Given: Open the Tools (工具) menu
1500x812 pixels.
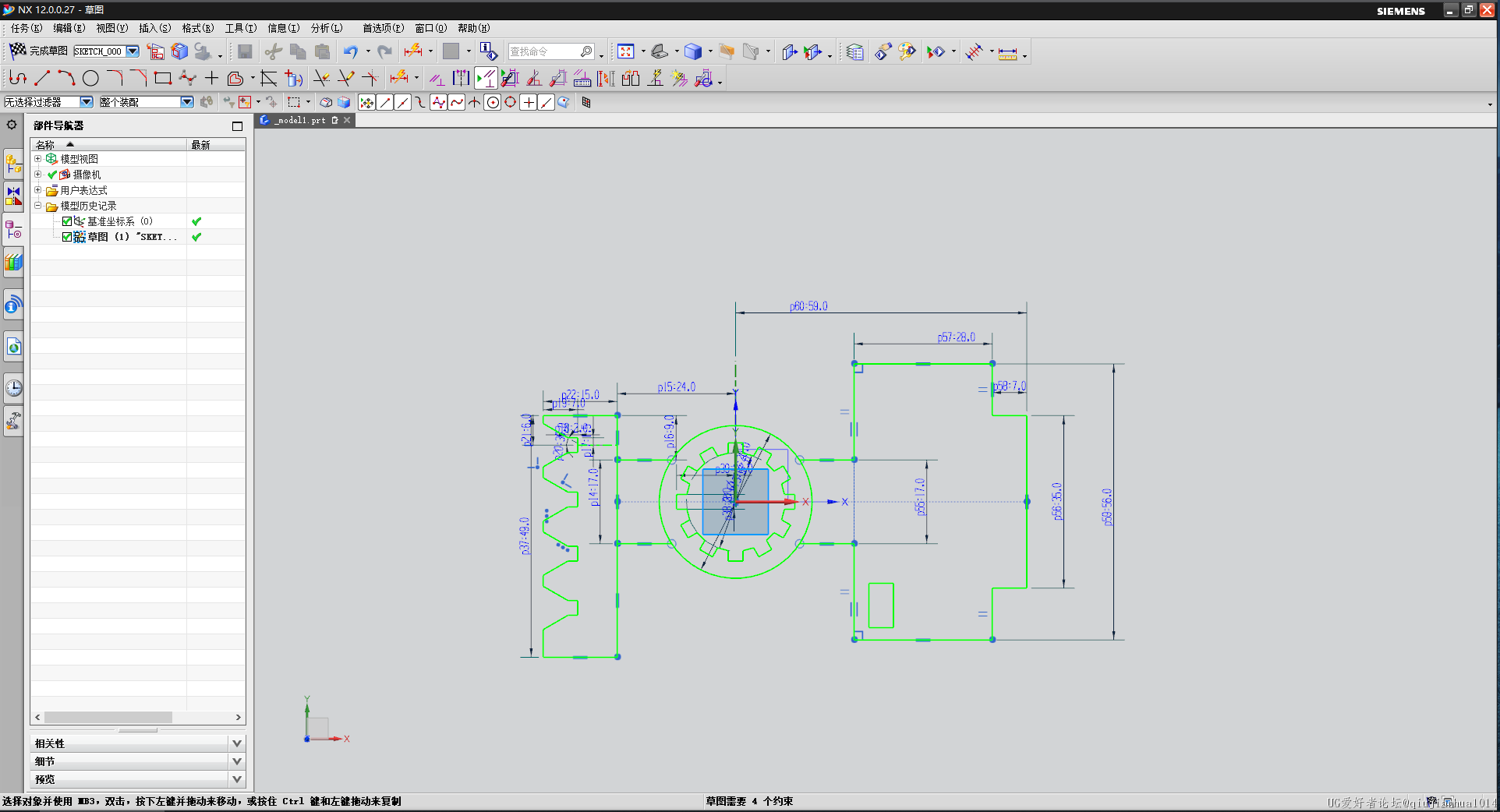Looking at the screenshot, I should pyautogui.click(x=240, y=28).
